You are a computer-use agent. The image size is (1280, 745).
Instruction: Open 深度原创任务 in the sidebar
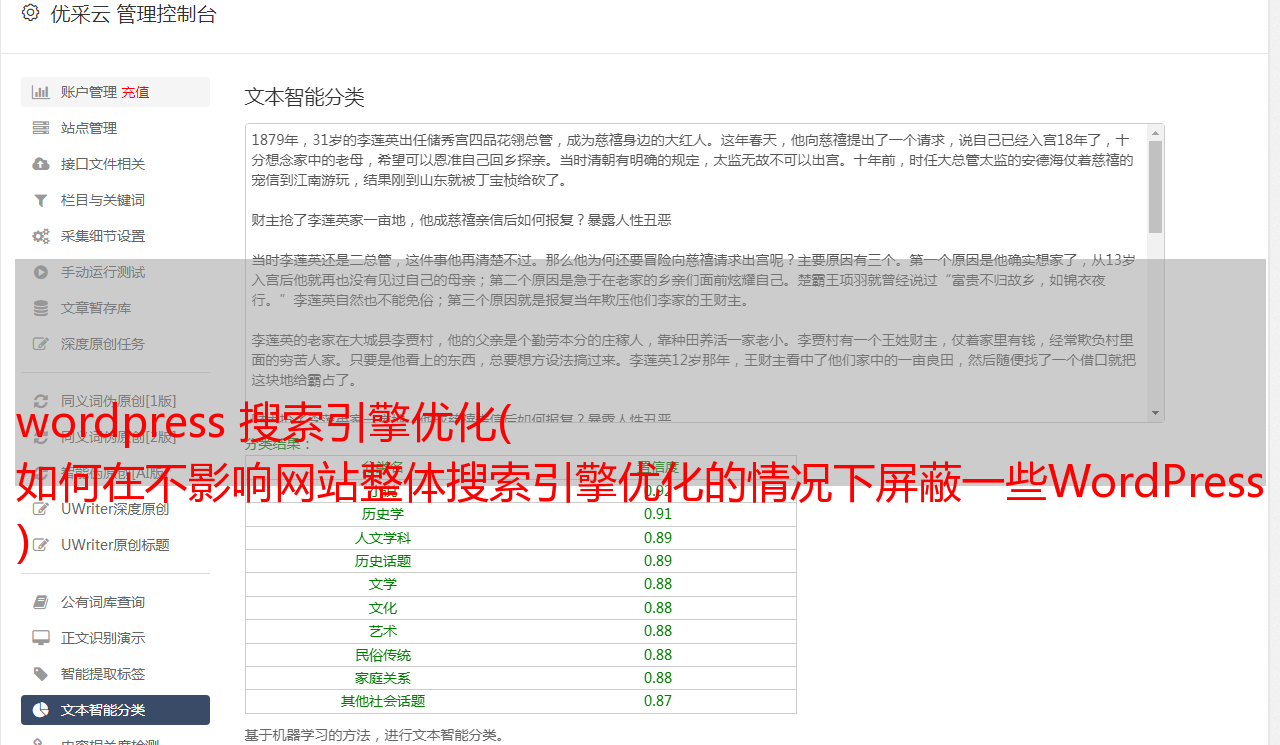pyautogui.click(x=102, y=344)
